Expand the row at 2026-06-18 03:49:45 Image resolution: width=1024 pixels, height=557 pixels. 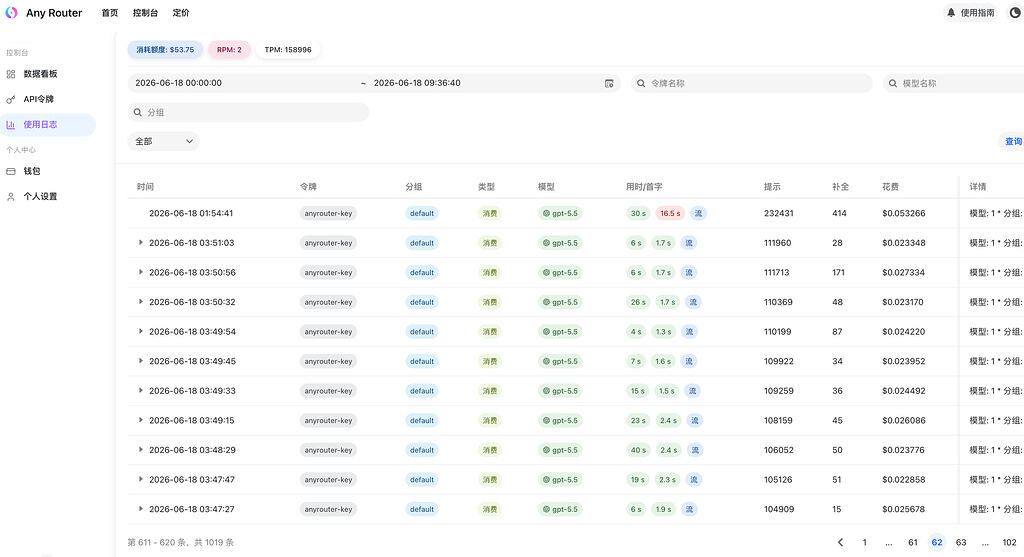[140, 360]
